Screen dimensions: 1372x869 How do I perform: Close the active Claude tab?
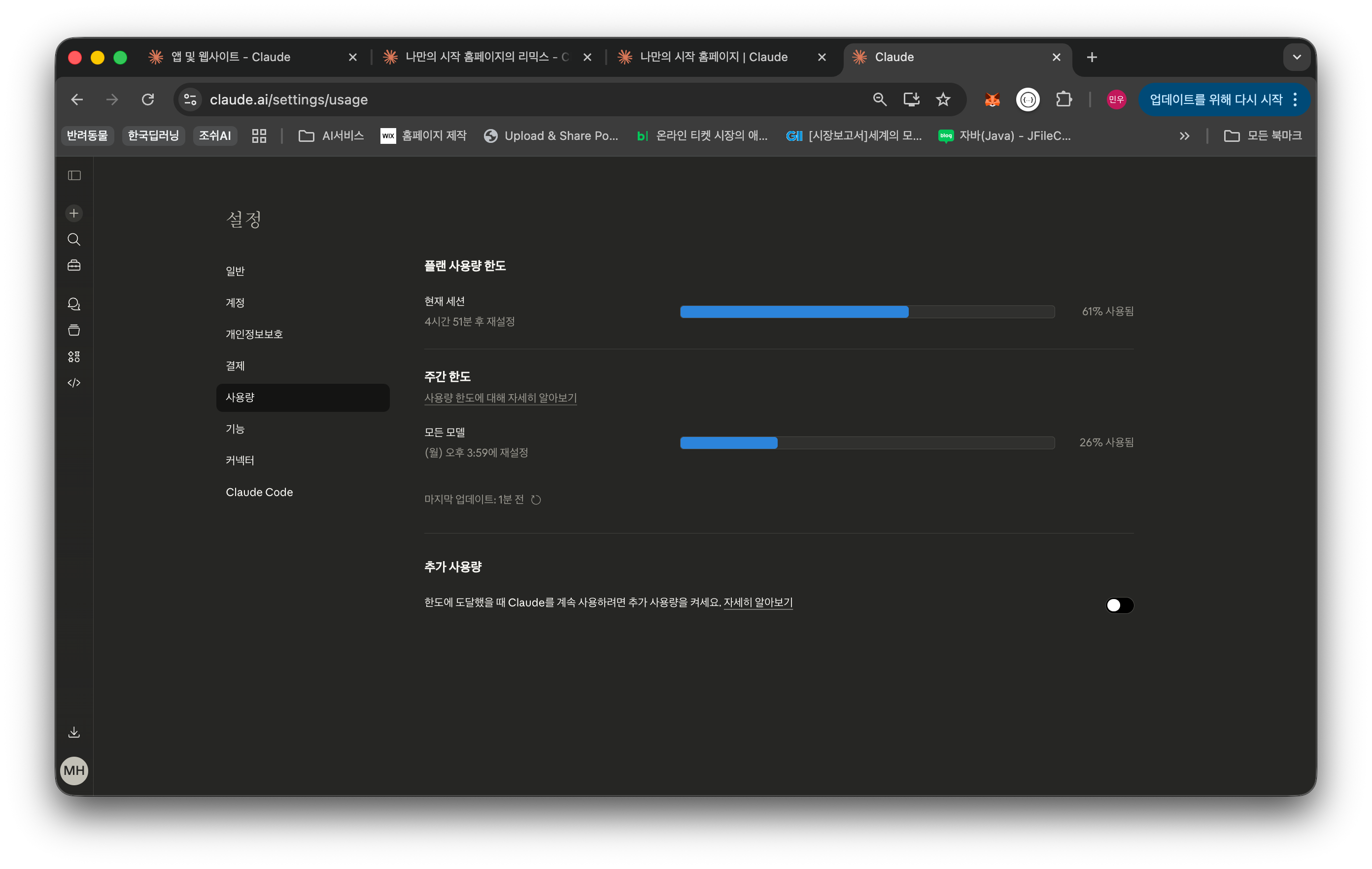click(1056, 57)
